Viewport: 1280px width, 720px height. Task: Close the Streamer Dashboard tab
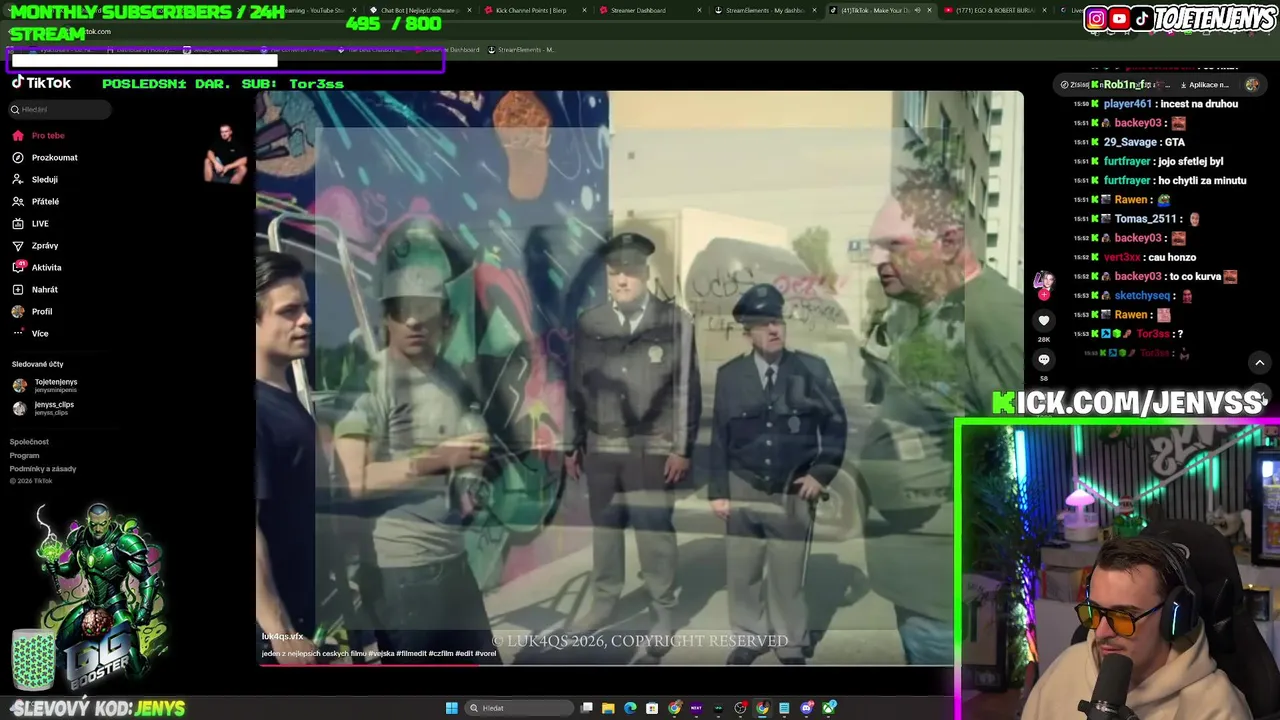[699, 10]
